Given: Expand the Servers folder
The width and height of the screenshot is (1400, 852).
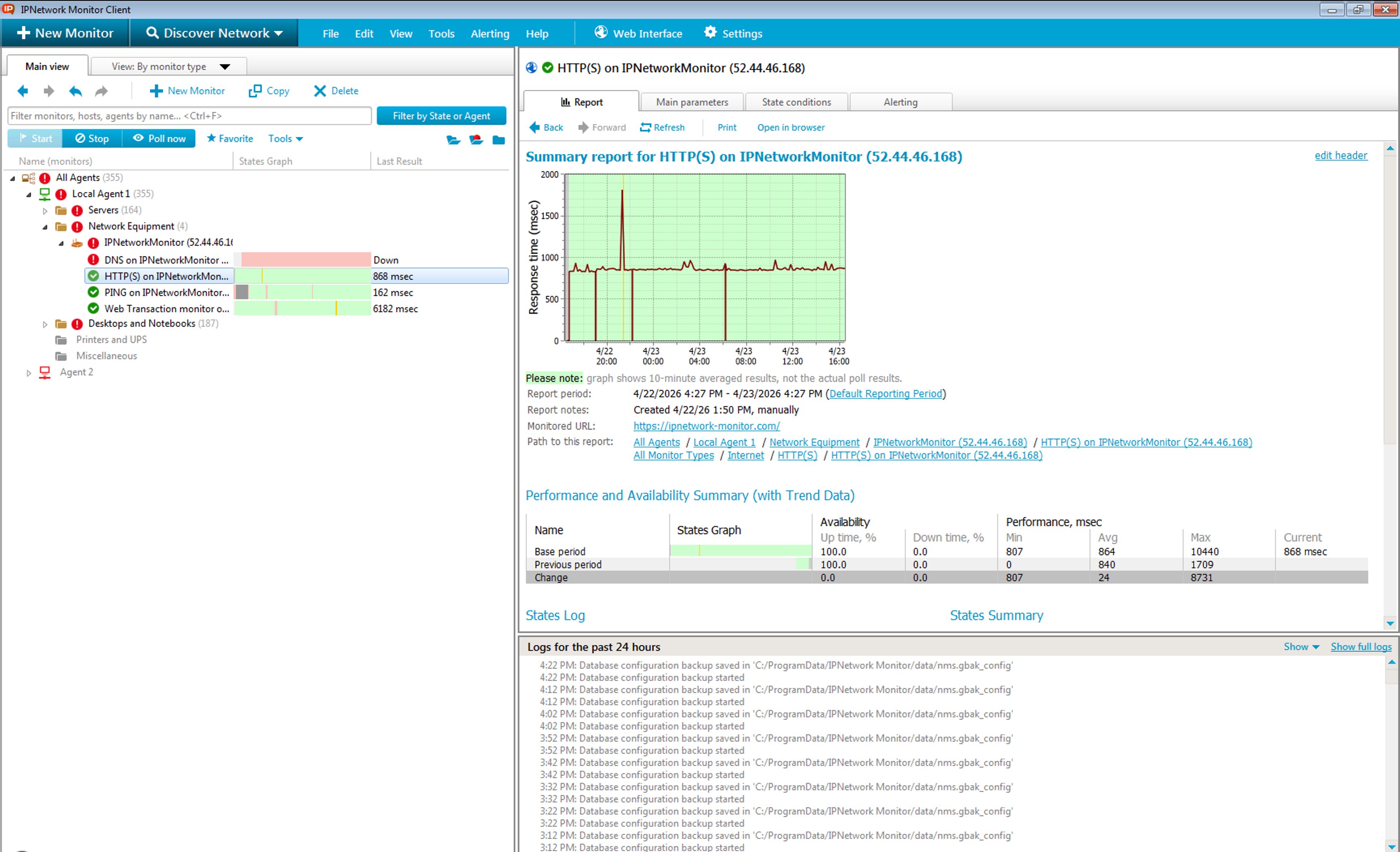Looking at the screenshot, I should click(x=45, y=211).
